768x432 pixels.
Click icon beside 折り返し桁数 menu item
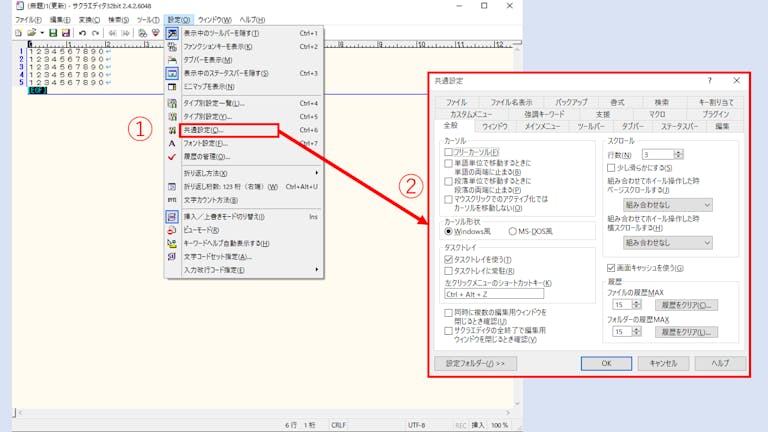(x=172, y=187)
